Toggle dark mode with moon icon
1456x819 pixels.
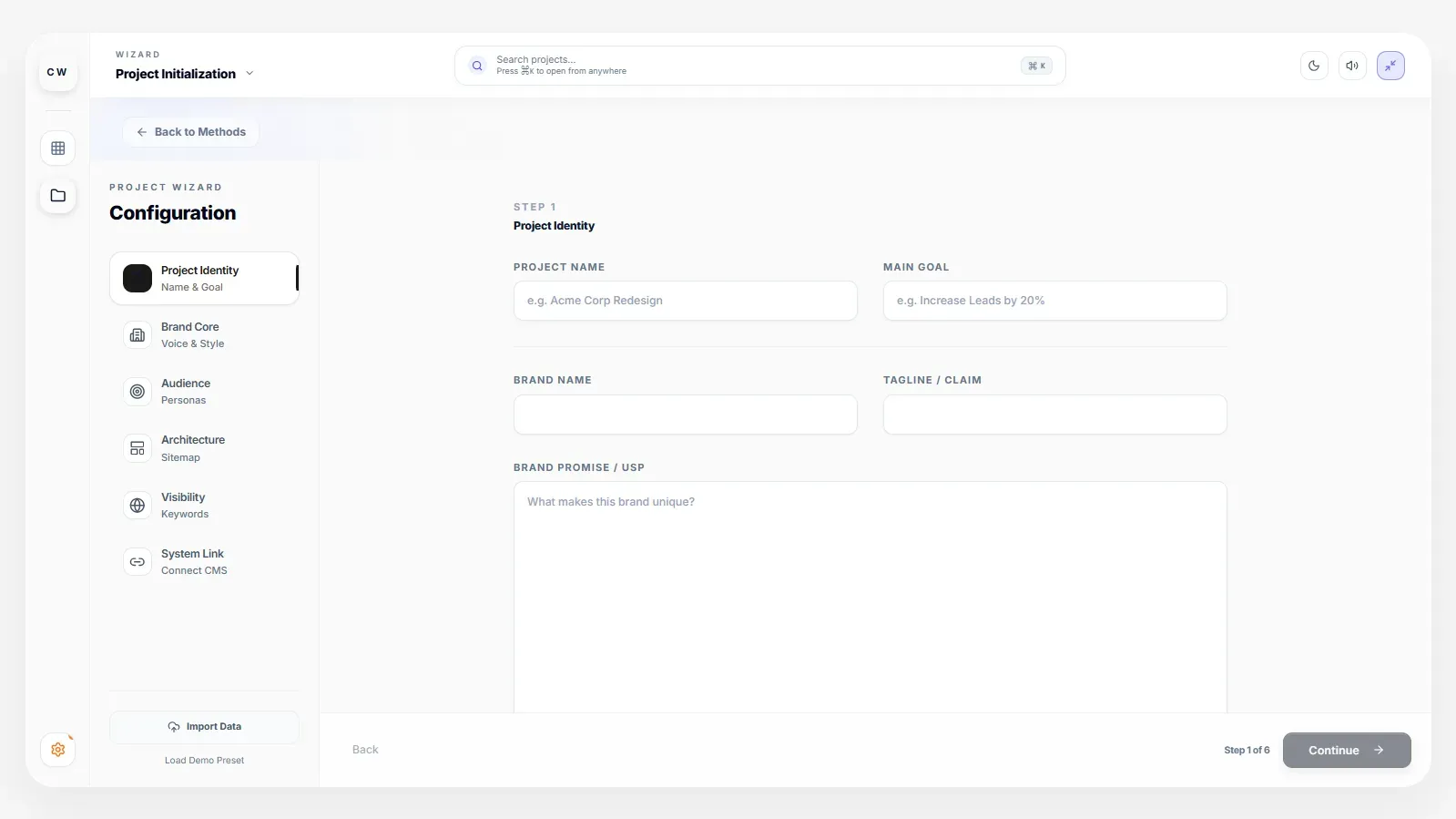pyautogui.click(x=1314, y=66)
